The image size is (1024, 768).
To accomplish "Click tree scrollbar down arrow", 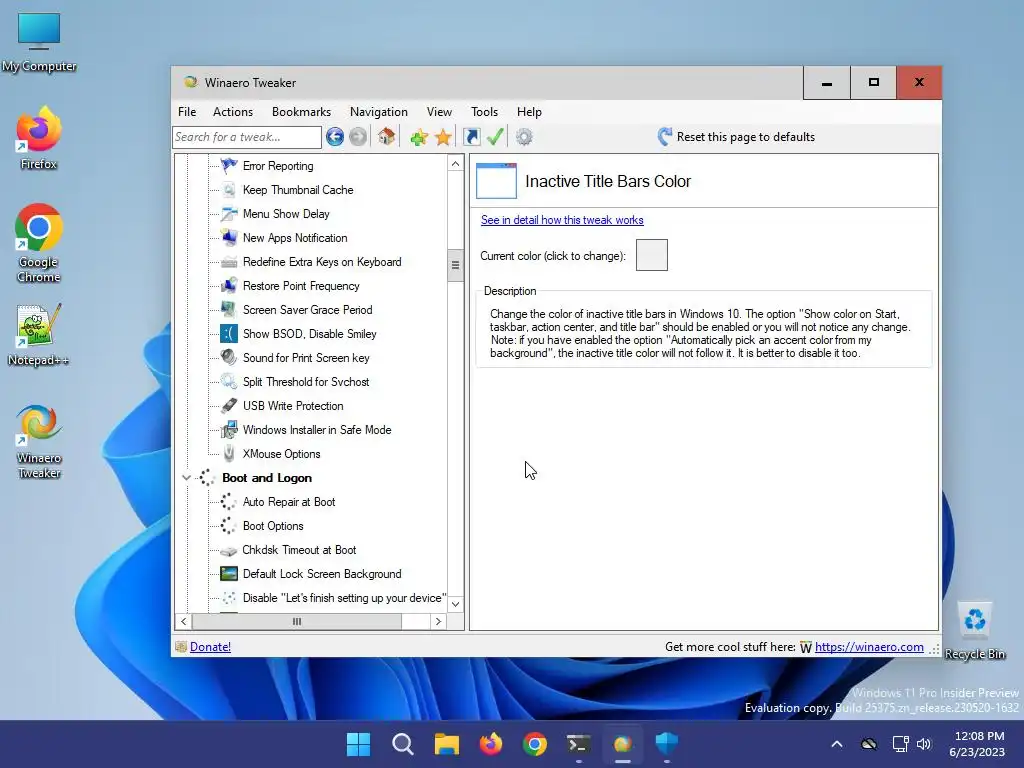I will (455, 604).
